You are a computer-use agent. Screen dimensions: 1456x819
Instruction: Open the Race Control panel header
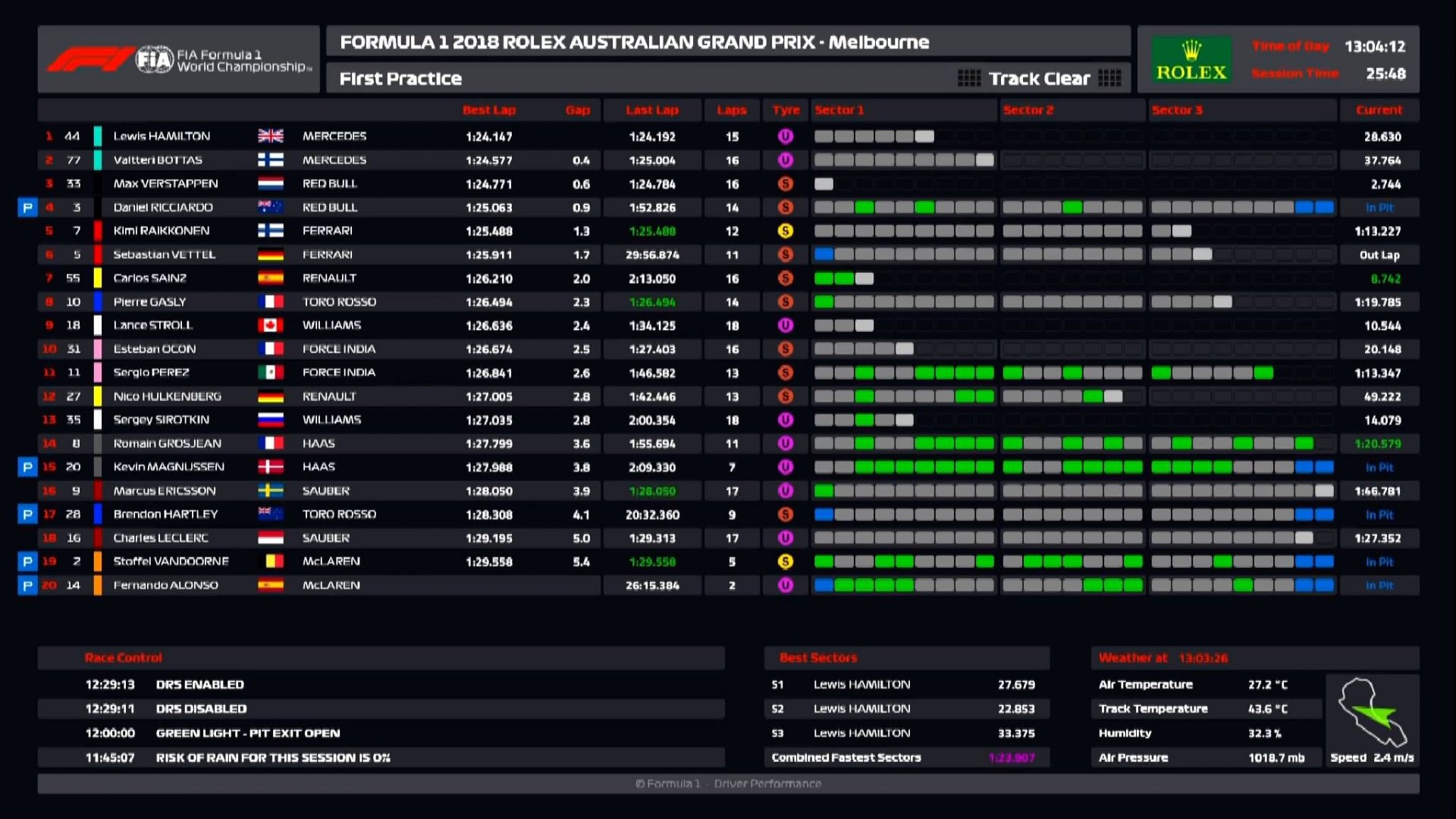coord(124,657)
